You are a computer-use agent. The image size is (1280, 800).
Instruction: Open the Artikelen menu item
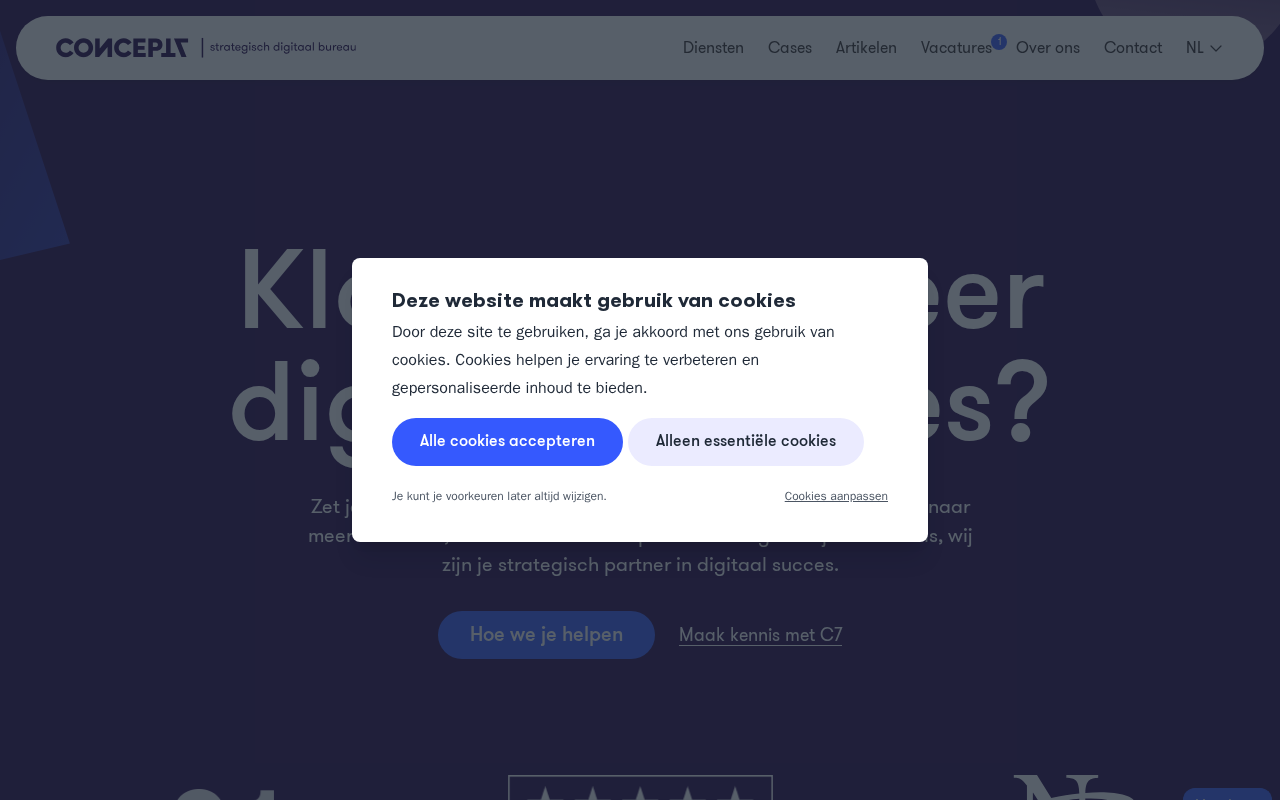click(x=866, y=48)
